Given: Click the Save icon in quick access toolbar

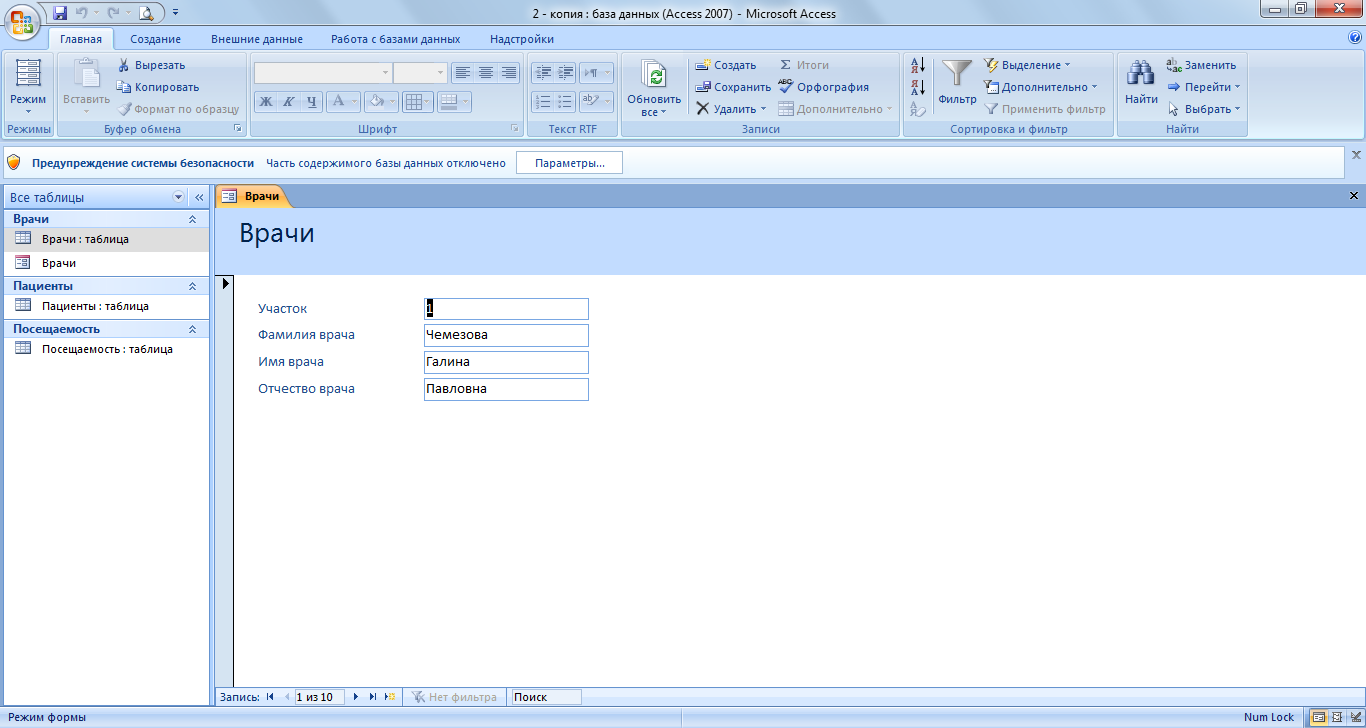Looking at the screenshot, I should pyautogui.click(x=60, y=13).
